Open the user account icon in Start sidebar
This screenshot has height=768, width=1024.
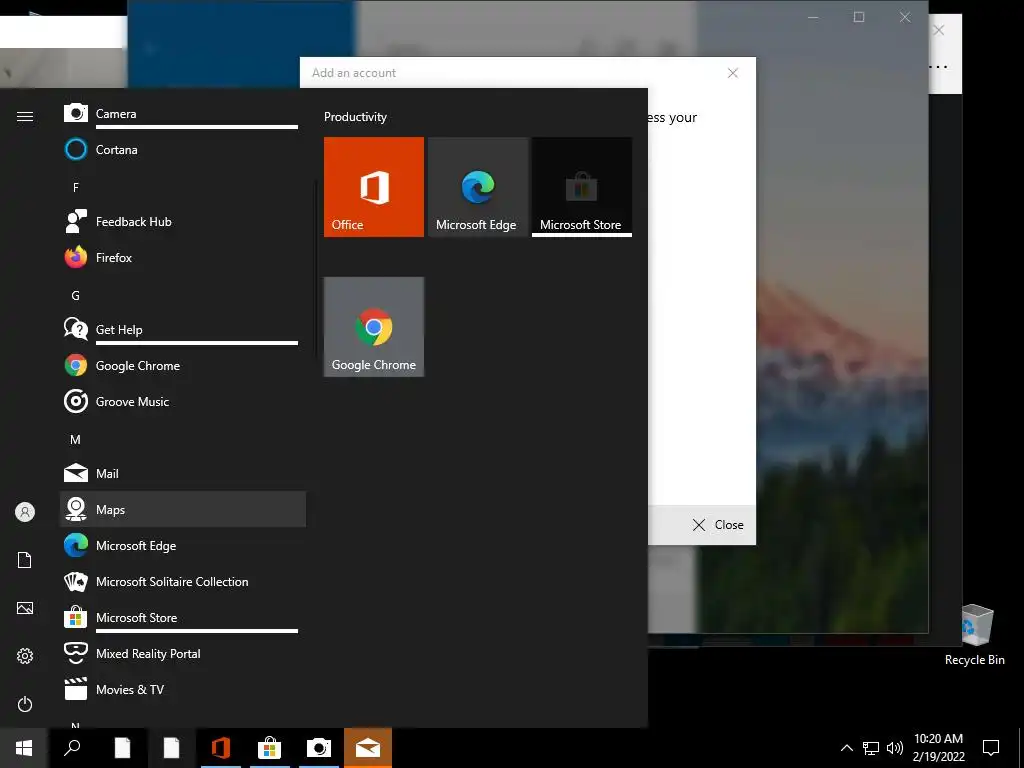(x=25, y=512)
